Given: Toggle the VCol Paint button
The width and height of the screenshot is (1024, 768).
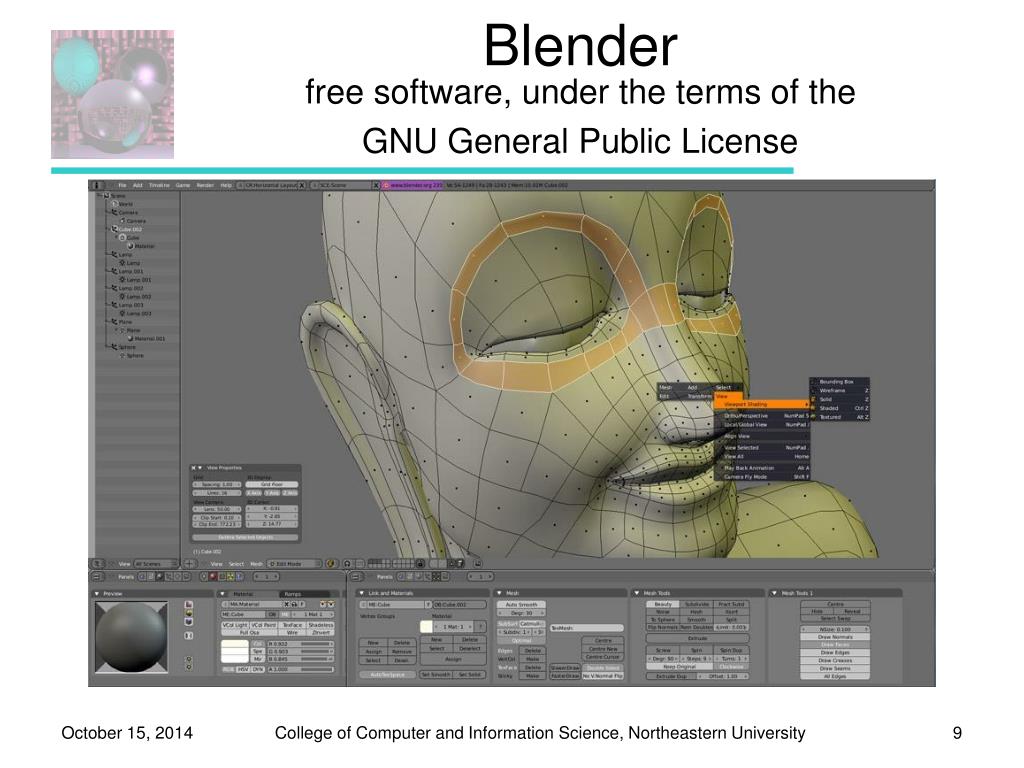Looking at the screenshot, I should pyautogui.click(x=264, y=625).
